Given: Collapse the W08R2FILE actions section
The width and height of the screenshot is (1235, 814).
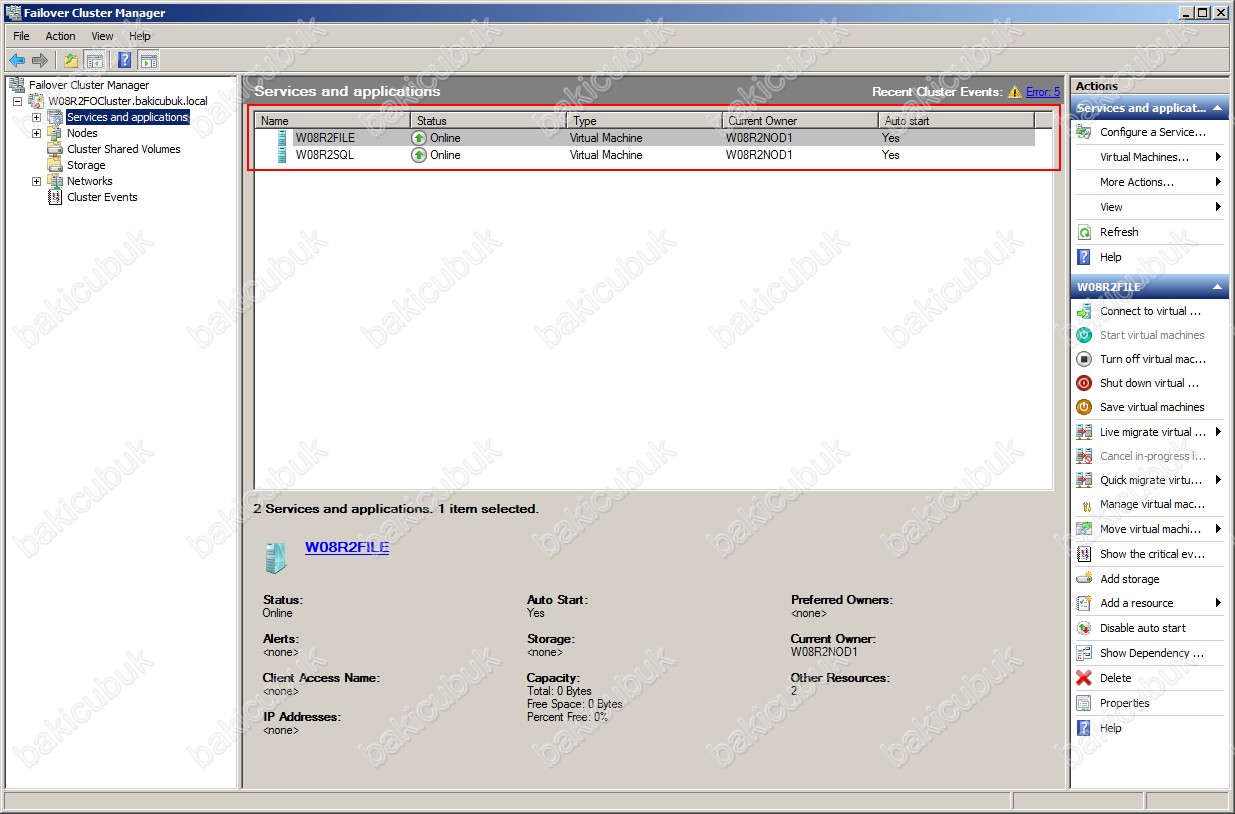Looking at the screenshot, I should click(x=1218, y=287).
